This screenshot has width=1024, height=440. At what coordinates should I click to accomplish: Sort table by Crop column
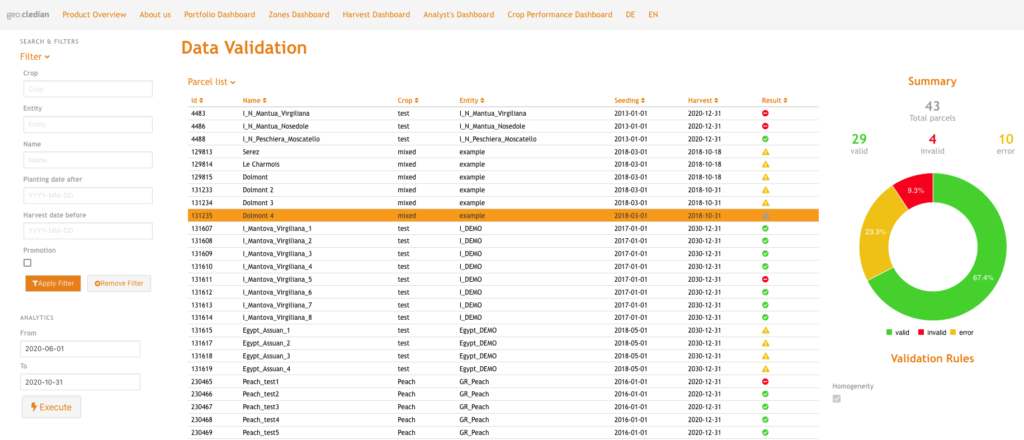[x=408, y=101]
